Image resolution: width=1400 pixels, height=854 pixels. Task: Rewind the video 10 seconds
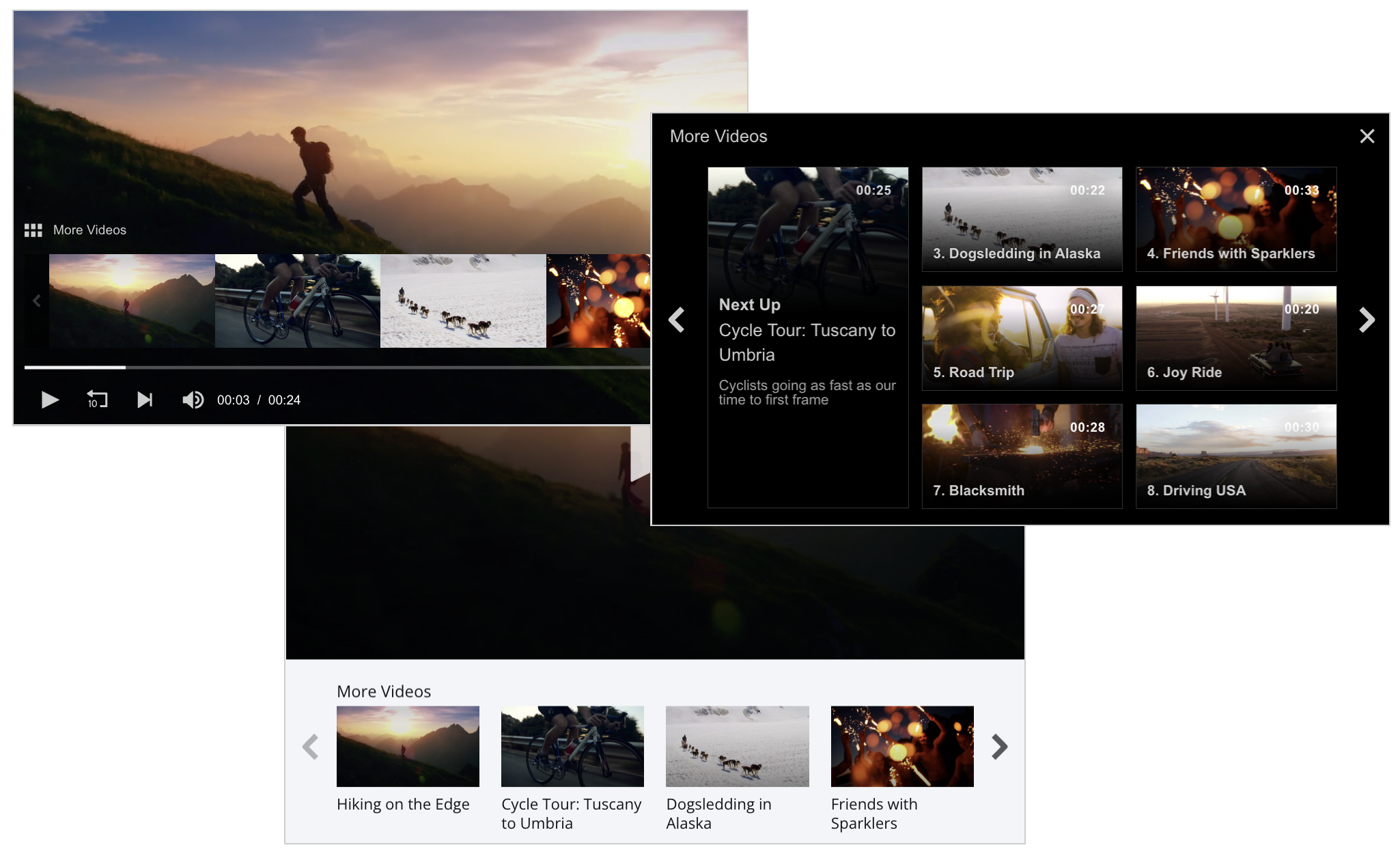(96, 400)
